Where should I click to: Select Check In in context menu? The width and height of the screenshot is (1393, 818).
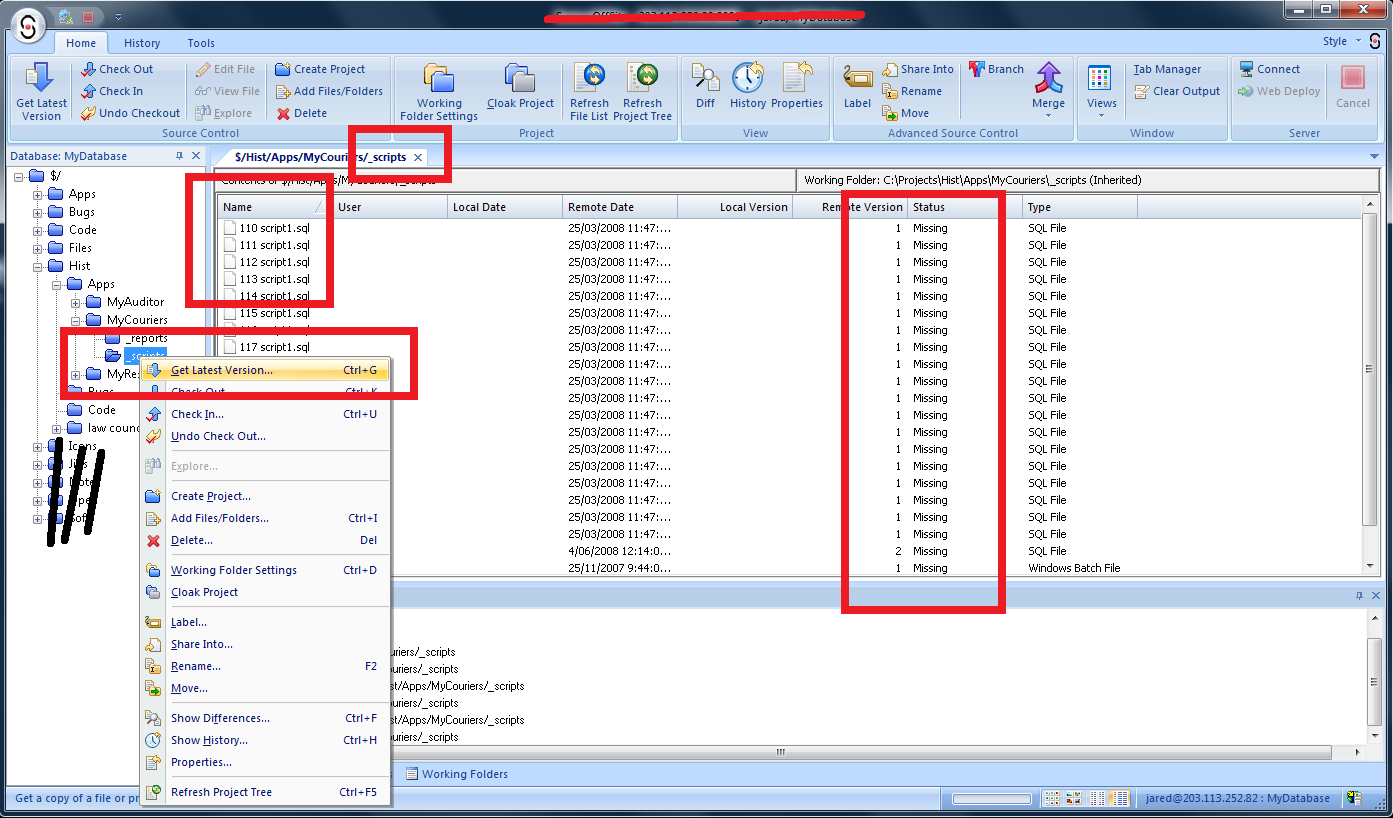tap(265, 414)
